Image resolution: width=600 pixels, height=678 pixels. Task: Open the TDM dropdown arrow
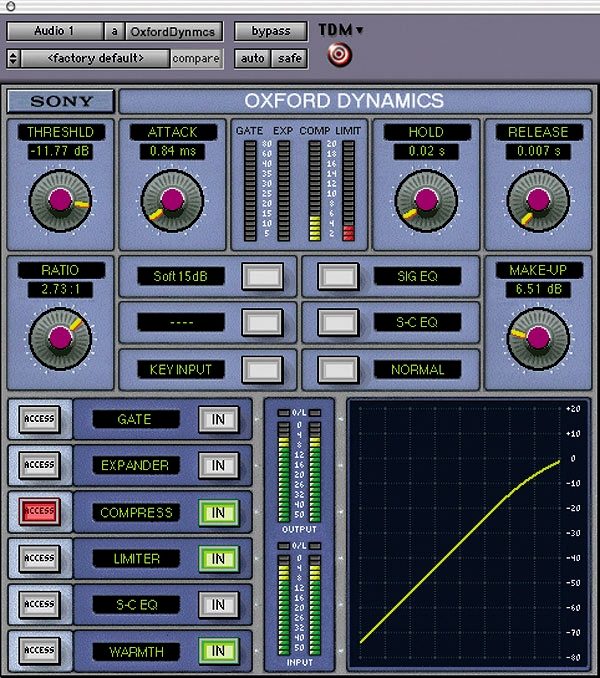[x=359, y=30]
